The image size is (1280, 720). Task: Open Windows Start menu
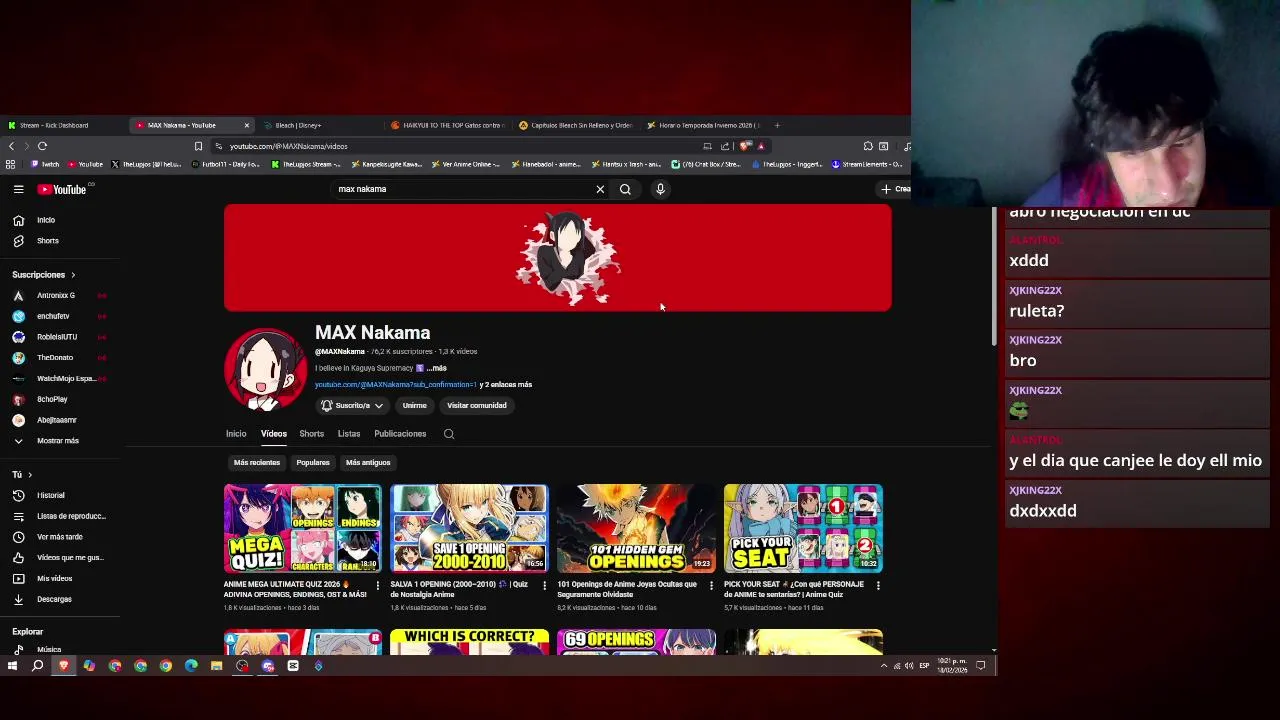click(x=12, y=666)
